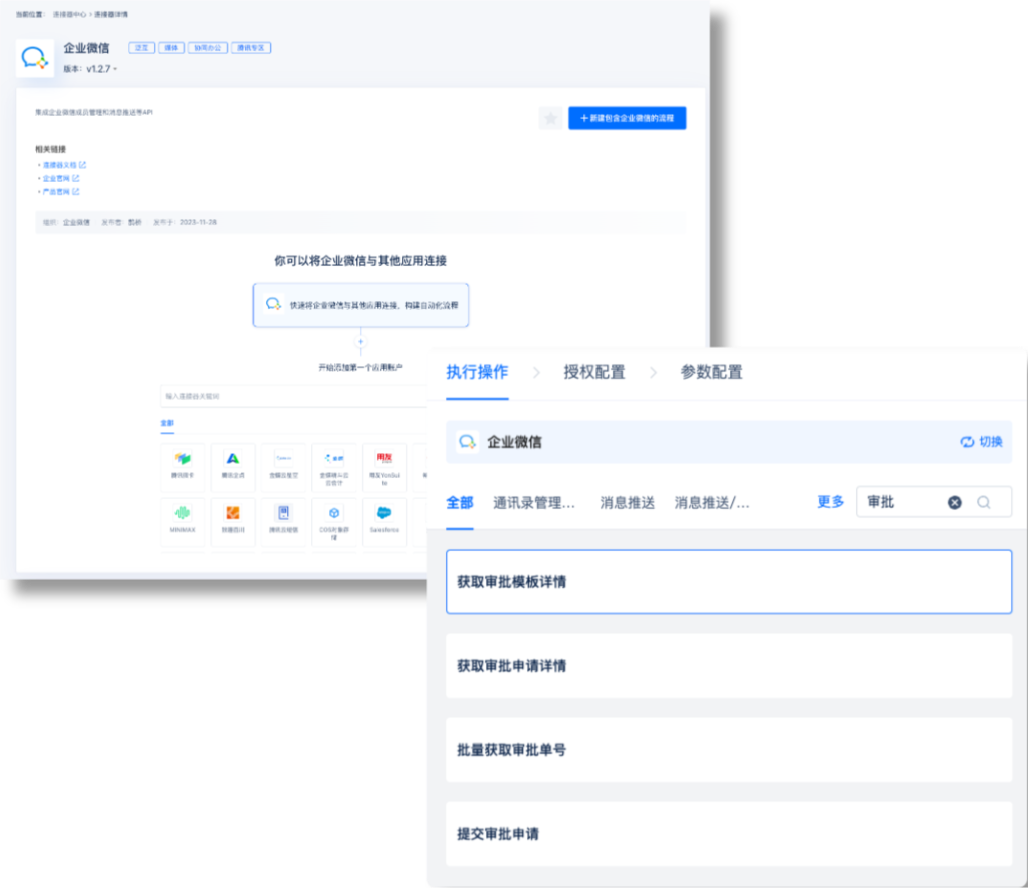Image resolution: width=1028 pixels, height=888 pixels.
Task: Open the 产品官网 link
Action: 60,192
